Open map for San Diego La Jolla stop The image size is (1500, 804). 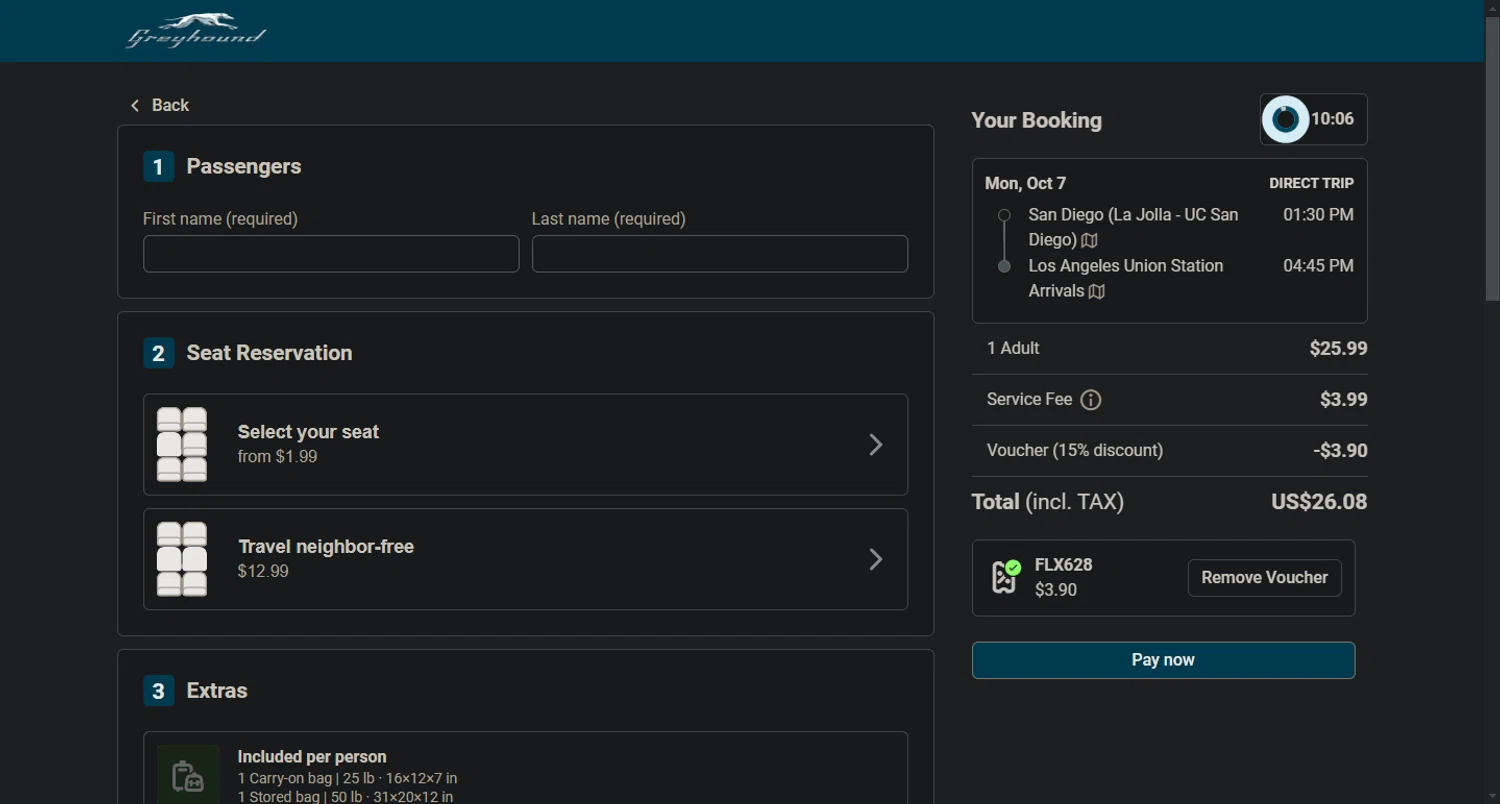[x=1090, y=240]
